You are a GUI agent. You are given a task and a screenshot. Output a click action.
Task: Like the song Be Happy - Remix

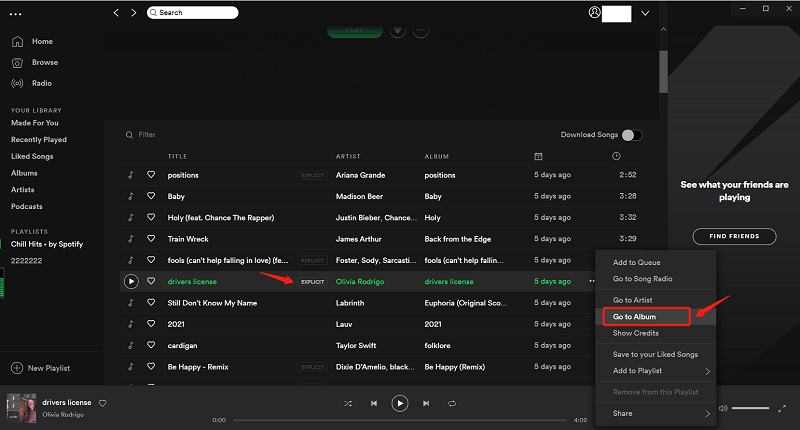point(151,366)
